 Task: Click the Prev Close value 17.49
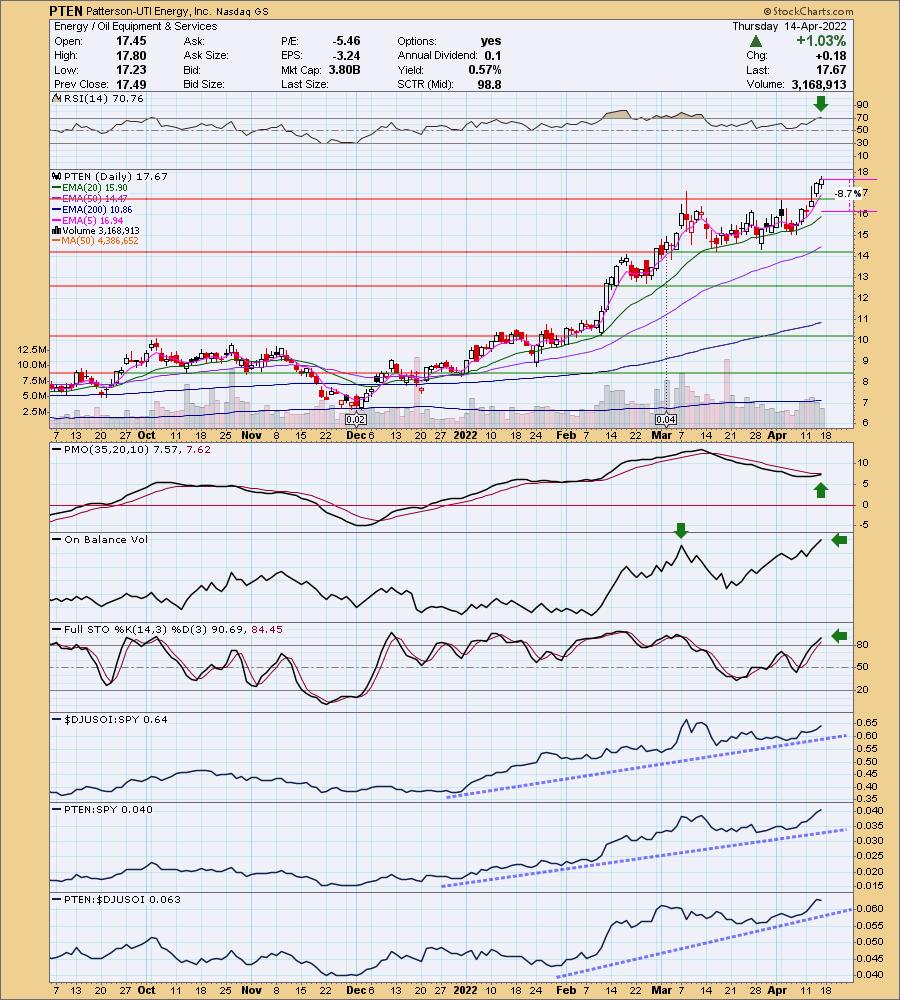click(x=131, y=84)
